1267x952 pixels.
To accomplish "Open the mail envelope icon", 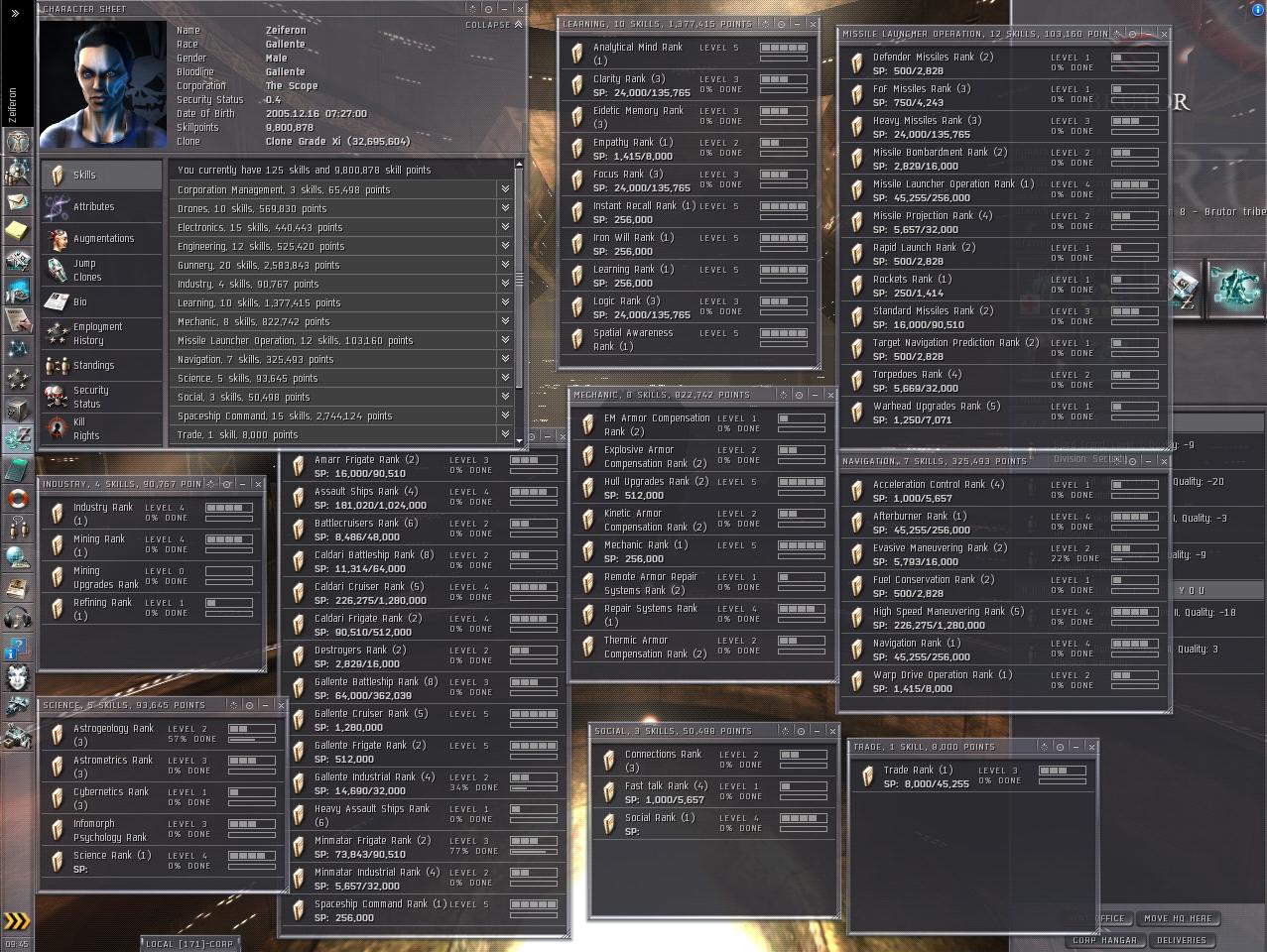I will pyautogui.click(x=17, y=201).
